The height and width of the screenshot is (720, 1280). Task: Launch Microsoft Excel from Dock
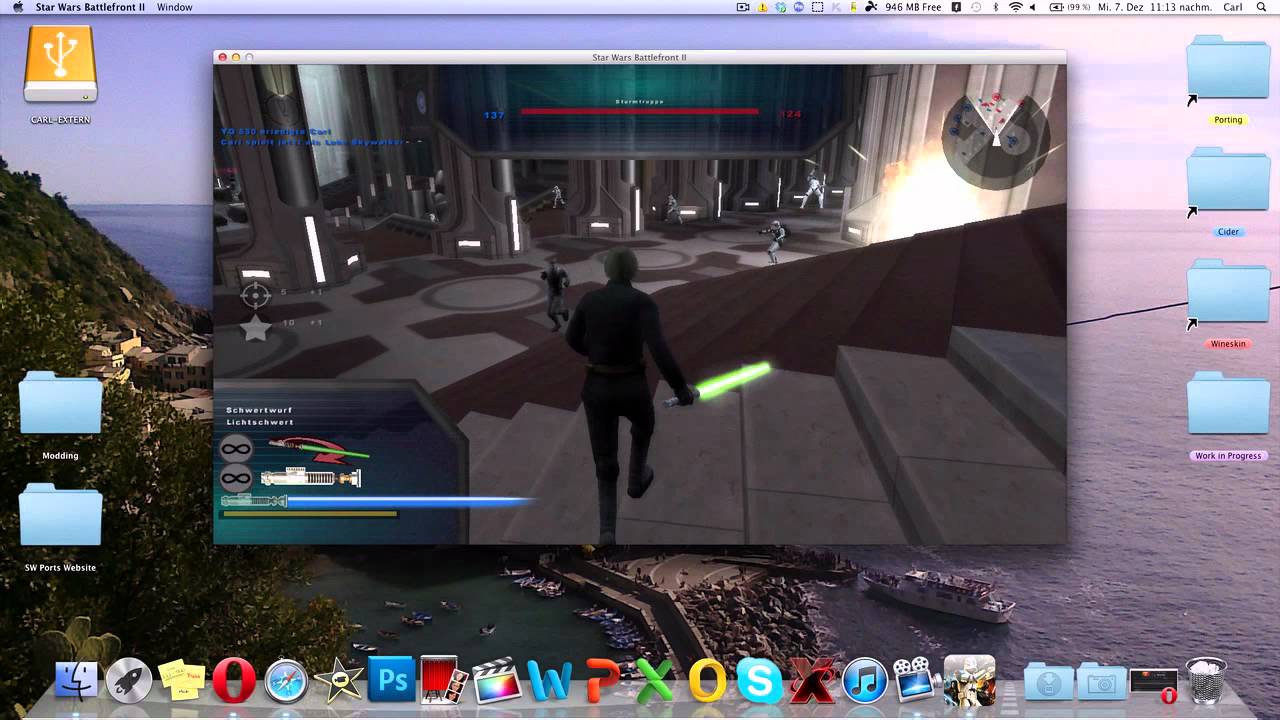click(654, 681)
